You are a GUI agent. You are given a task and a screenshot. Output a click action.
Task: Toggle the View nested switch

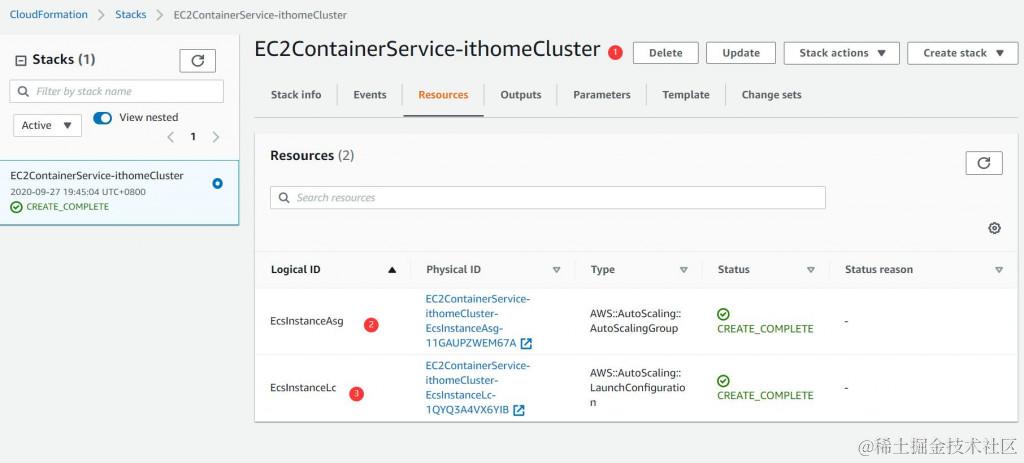pos(103,118)
